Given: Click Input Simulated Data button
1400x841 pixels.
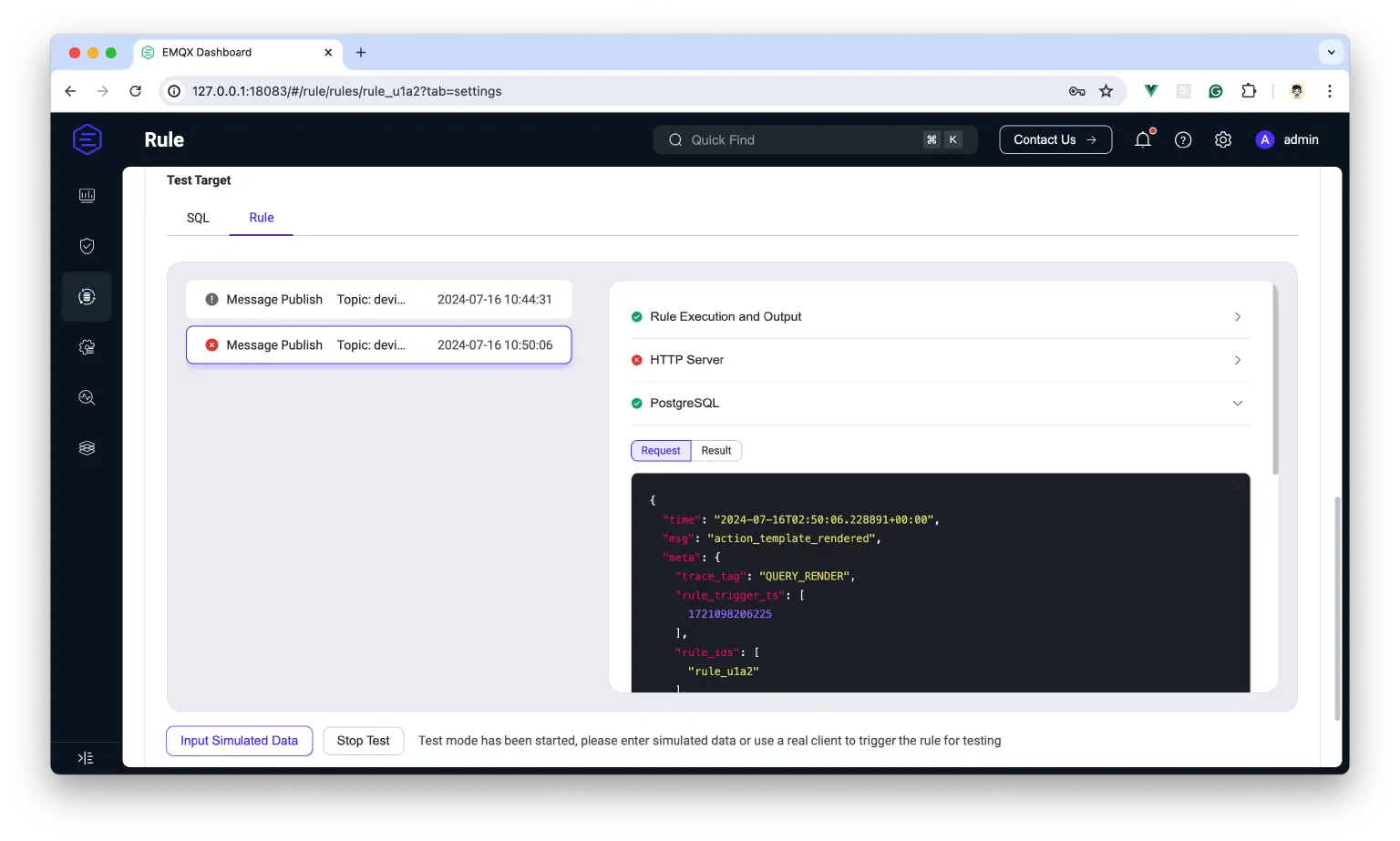Looking at the screenshot, I should [x=239, y=741].
